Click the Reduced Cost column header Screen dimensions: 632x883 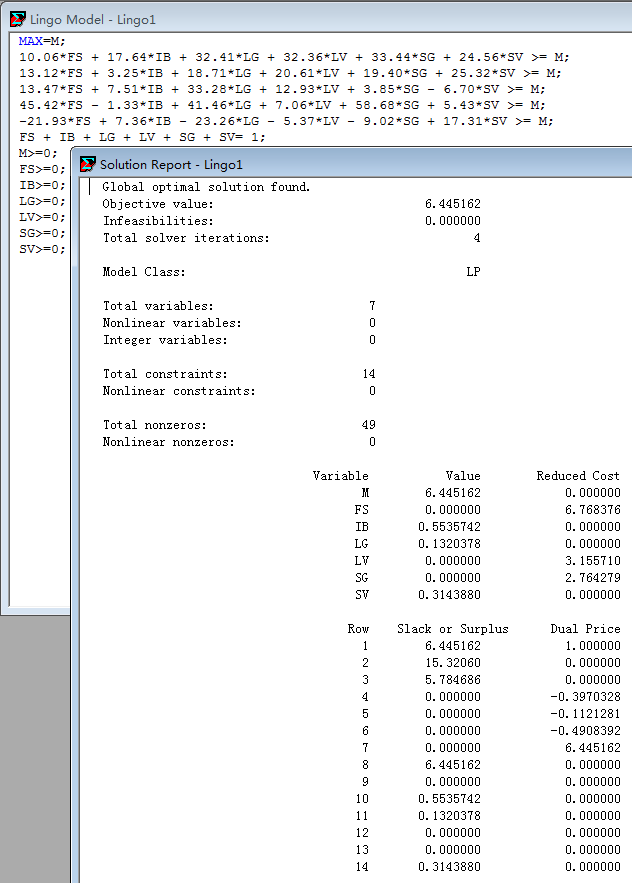(578, 476)
